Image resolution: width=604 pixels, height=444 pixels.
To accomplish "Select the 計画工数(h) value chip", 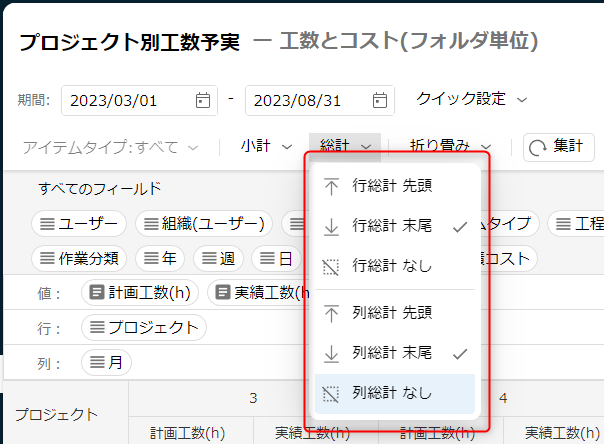I will tap(141, 293).
